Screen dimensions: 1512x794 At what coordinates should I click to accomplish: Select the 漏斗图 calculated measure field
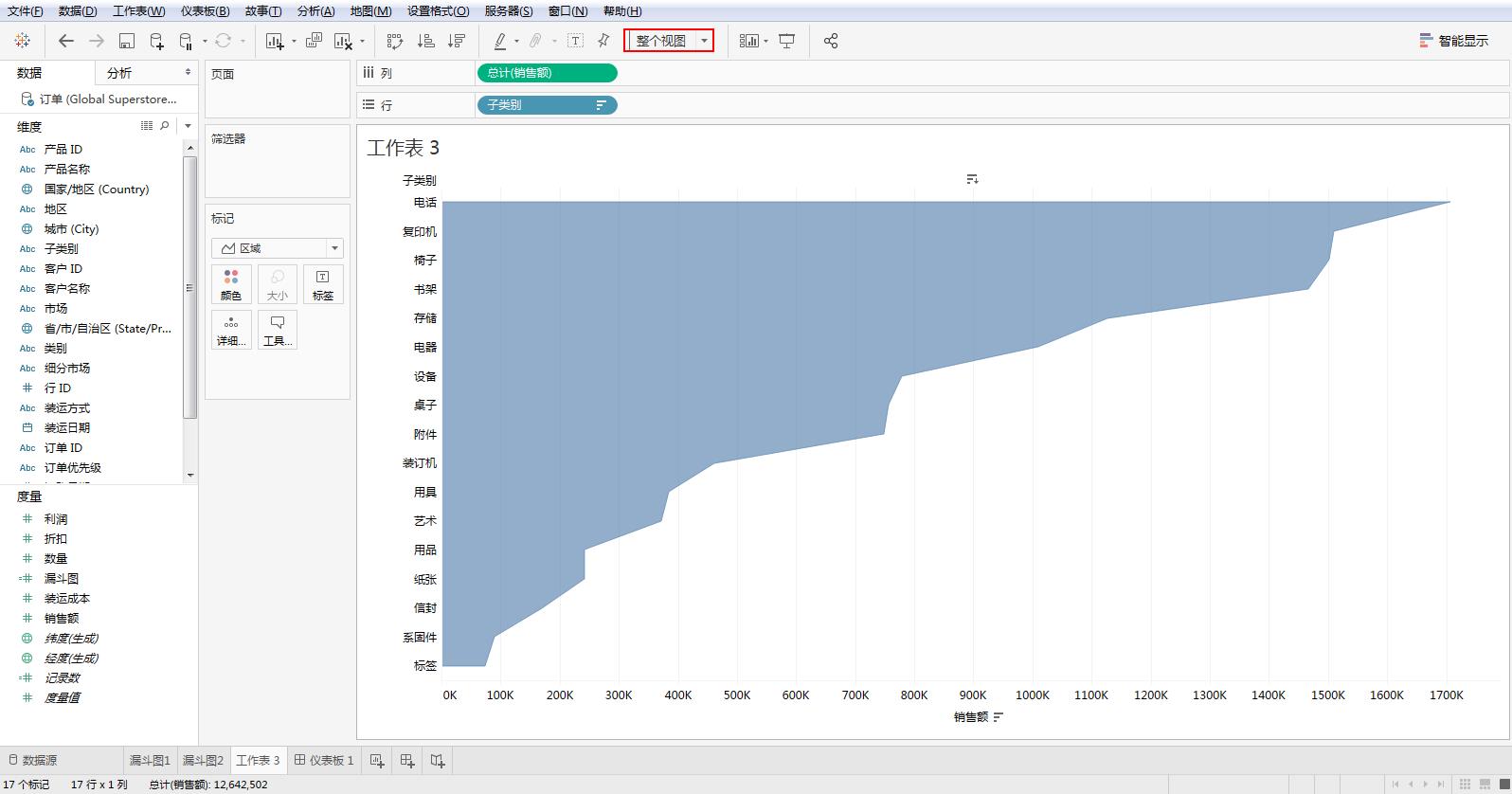pos(62,579)
